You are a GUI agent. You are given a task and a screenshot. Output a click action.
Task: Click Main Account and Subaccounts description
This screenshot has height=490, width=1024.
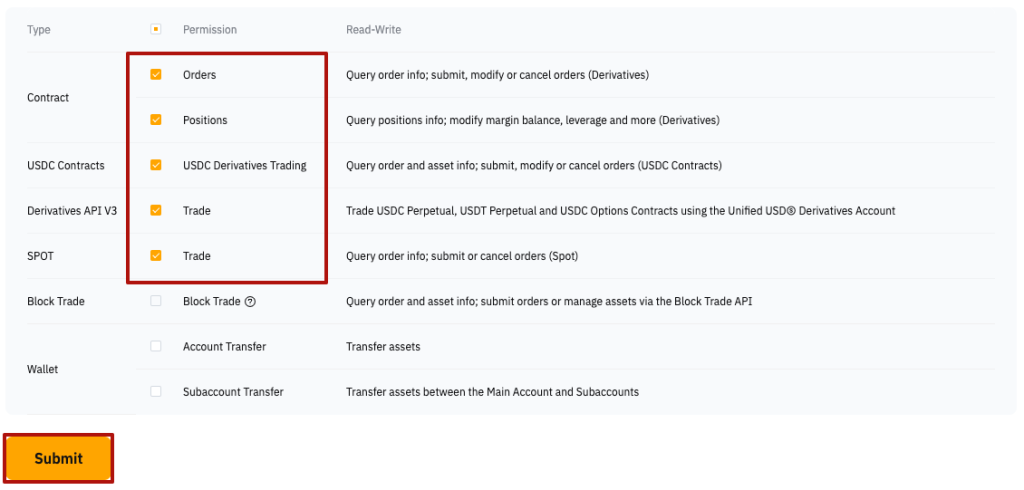click(x=492, y=392)
